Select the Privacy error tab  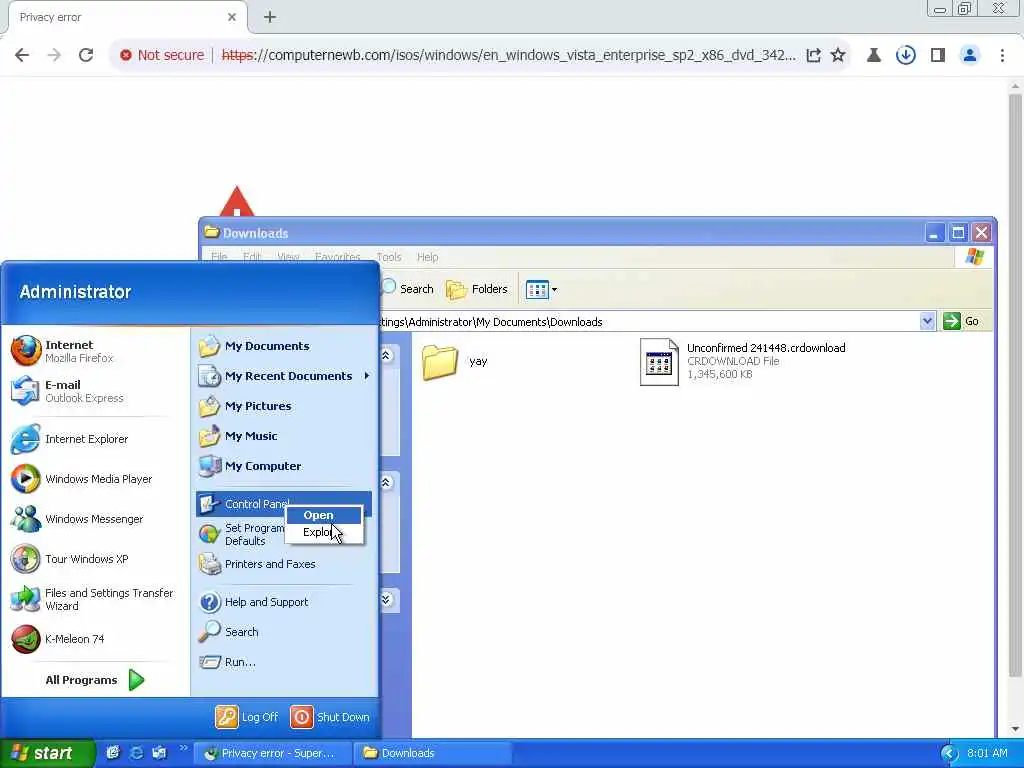coord(127,17)
